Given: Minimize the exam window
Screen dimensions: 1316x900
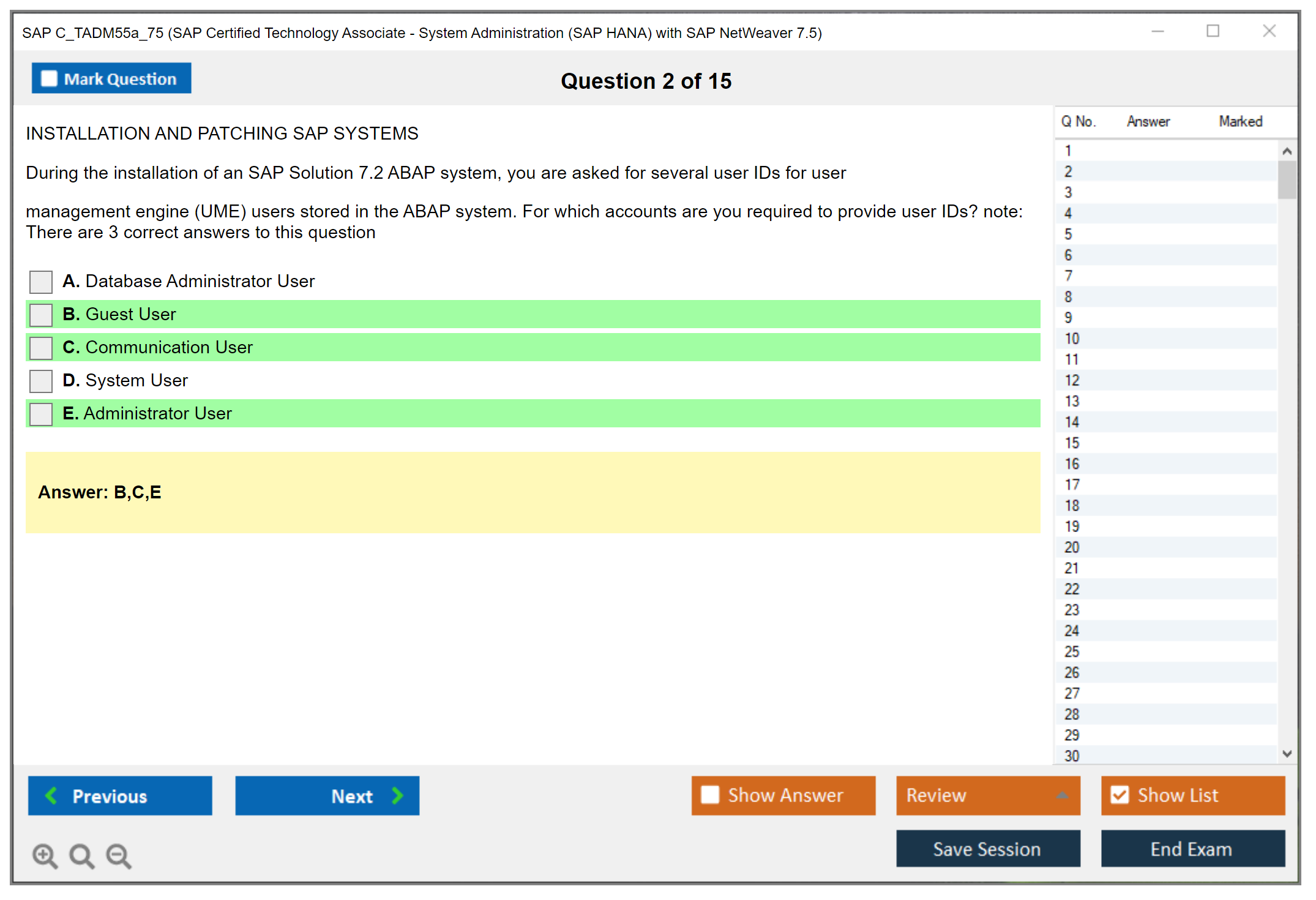Looking at the screenshot, I should [1157, 31].
